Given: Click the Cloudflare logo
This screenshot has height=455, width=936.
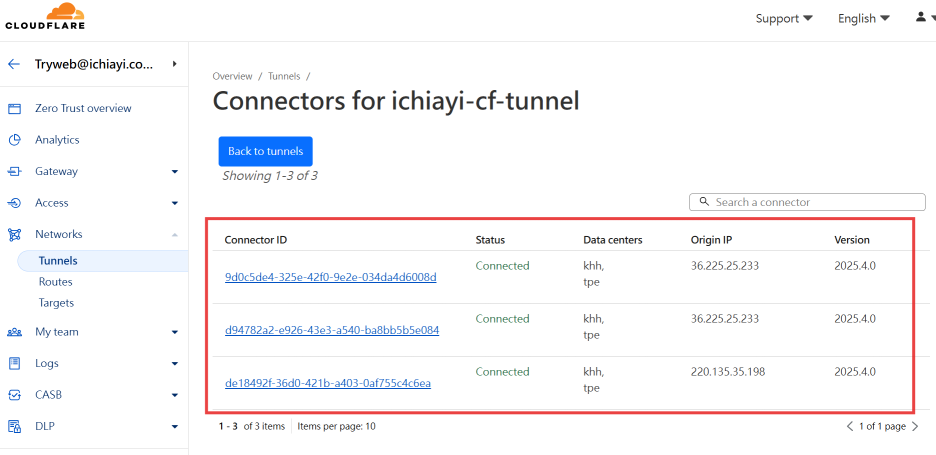Looking at the screenshot, I should (x=45, y=16).
